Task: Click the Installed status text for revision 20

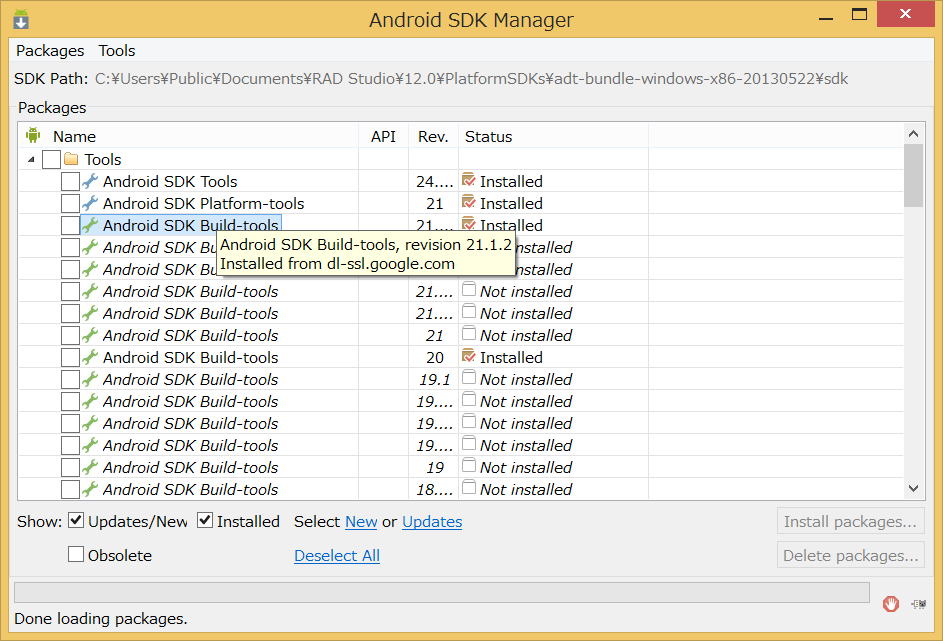Action: tap(511, 357)
